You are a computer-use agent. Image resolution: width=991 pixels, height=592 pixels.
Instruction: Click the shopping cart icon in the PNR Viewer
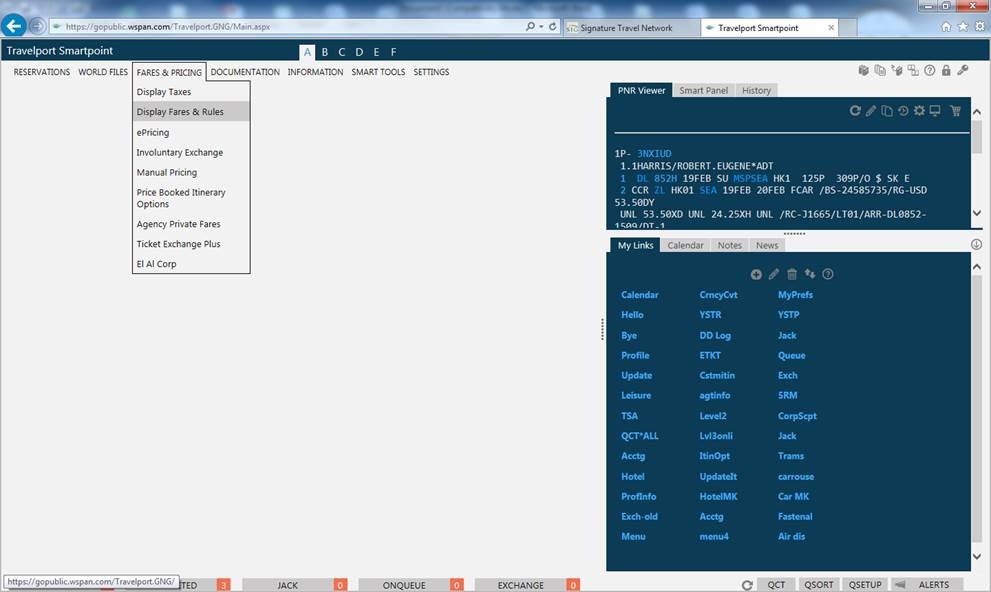pos(955,111)
